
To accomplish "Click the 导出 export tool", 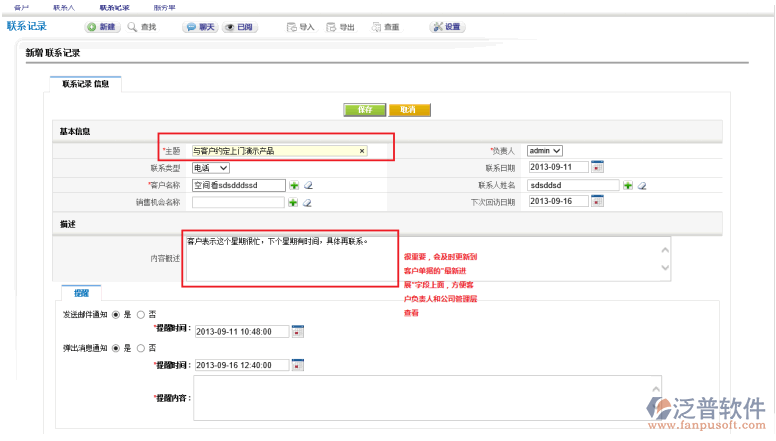I will [340, 27].
